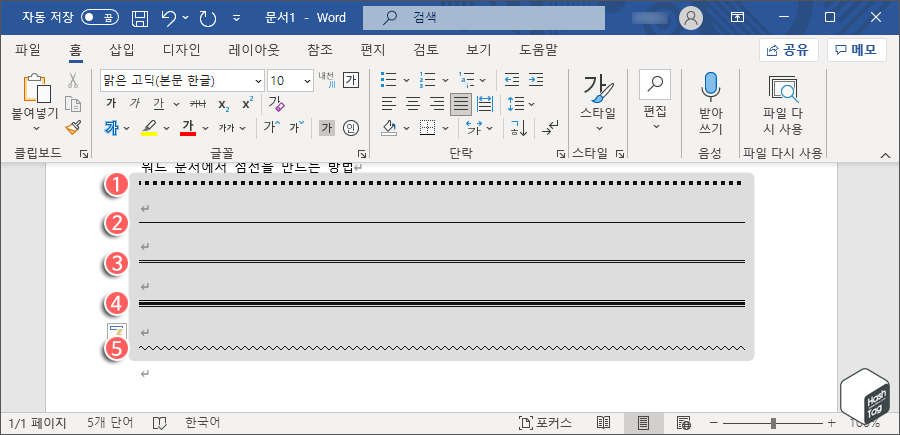
Task: Click the red font color button
Action: pos(188,128)
